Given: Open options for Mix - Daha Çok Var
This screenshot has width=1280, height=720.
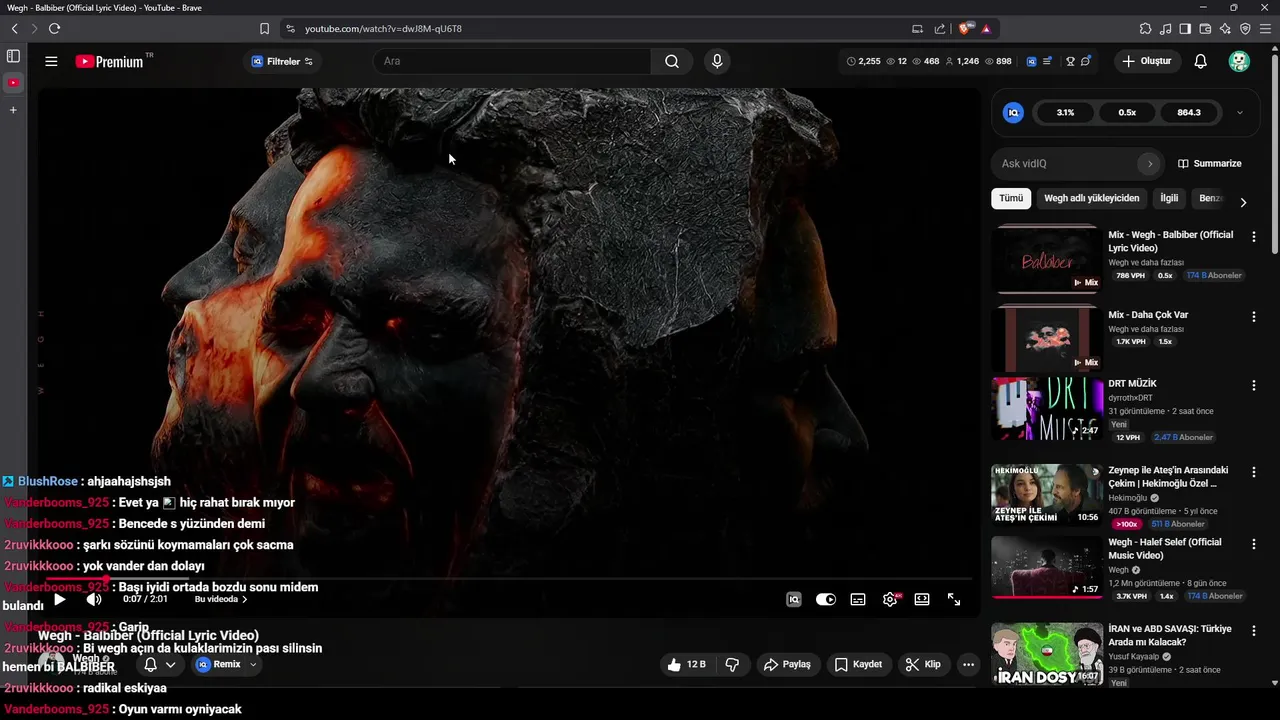Looking at the screenshot, I should [1254, 317].
